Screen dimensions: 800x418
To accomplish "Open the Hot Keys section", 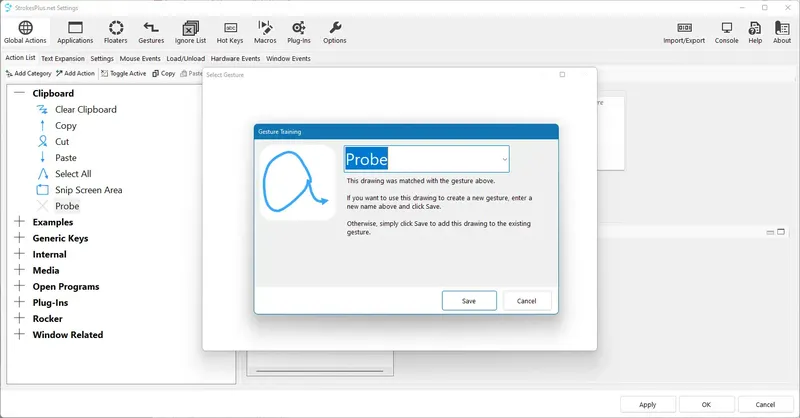I will 230,32.
